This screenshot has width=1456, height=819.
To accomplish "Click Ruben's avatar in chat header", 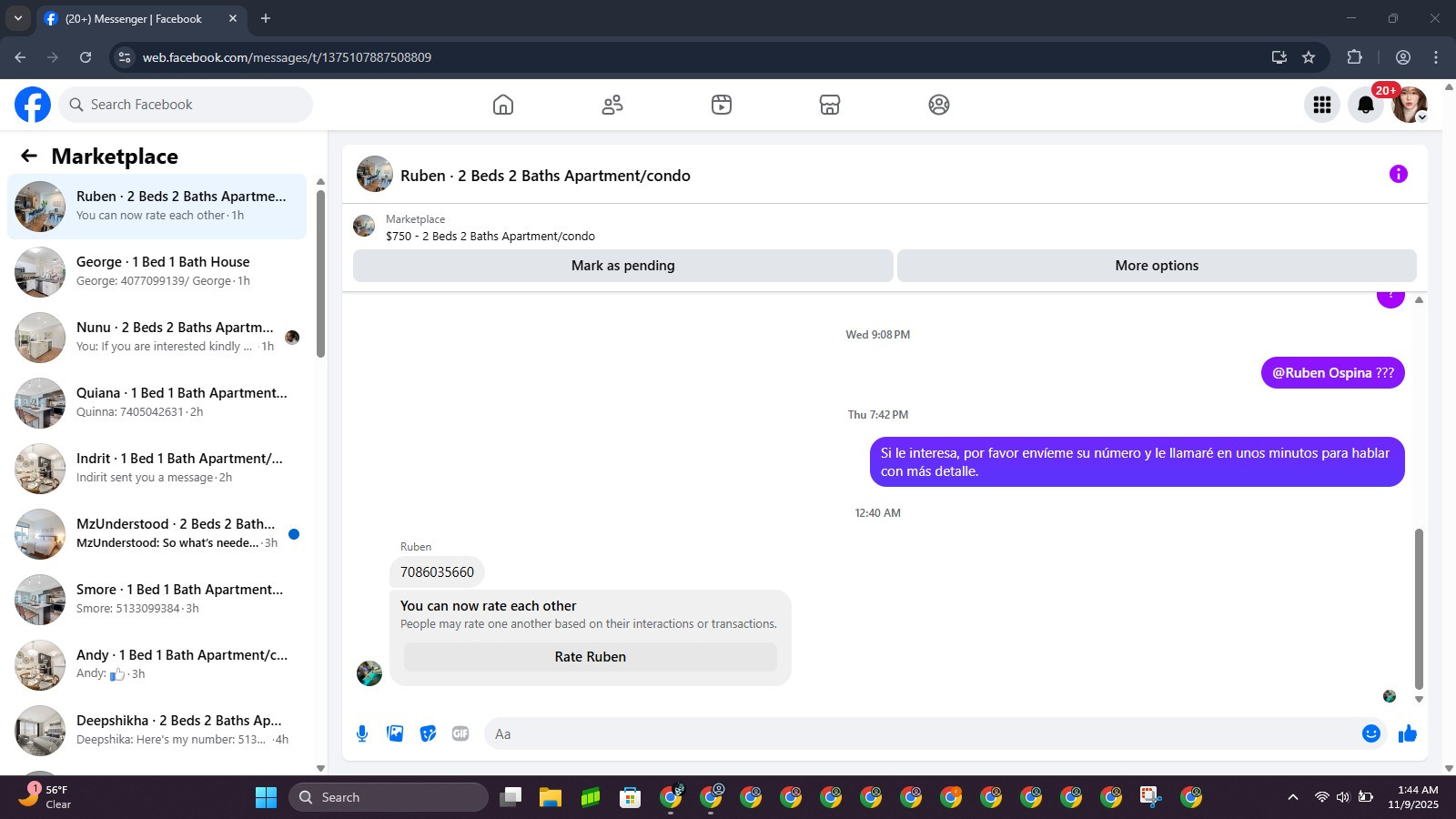I will click(375, 174).
